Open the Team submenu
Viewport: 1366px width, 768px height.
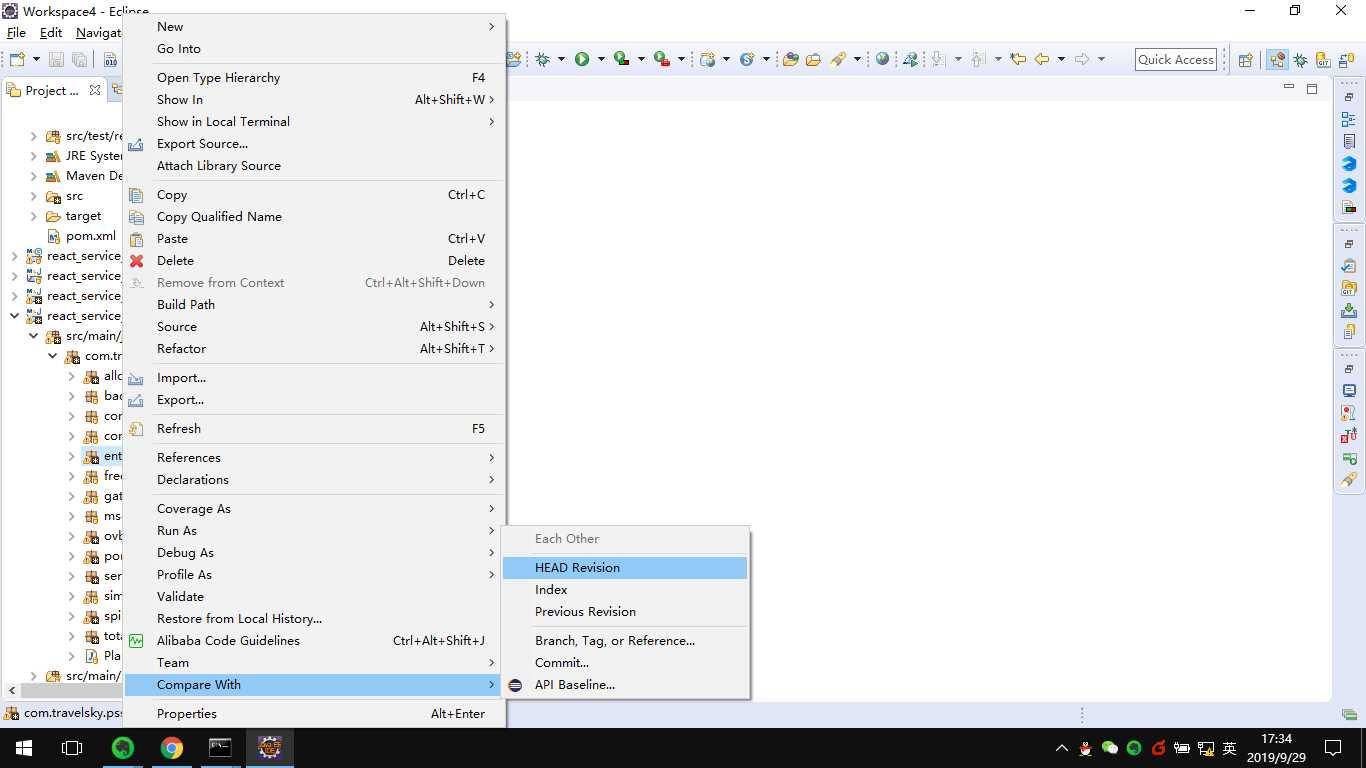[315, 663]
